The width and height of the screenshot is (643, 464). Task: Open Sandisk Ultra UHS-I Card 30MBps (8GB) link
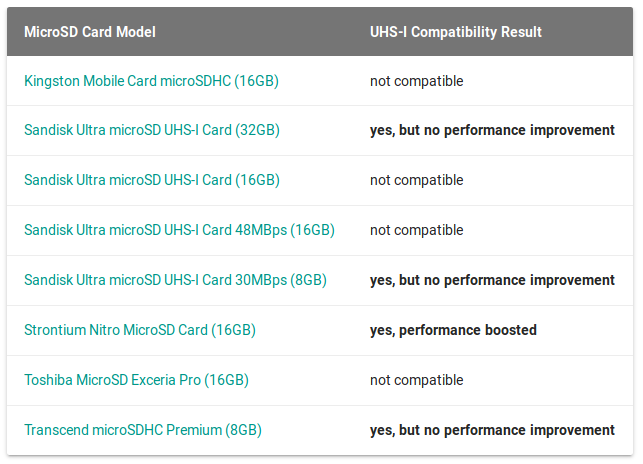pyautogui.click(x=176, y=280)
